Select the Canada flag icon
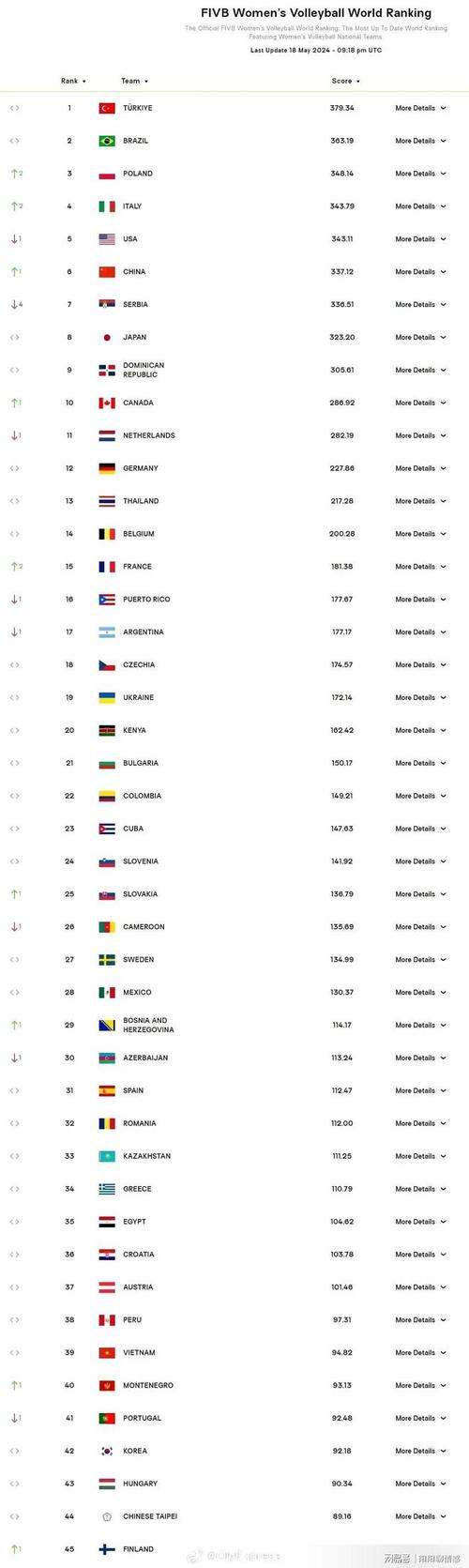This screenshot has width=469, height=1568. coord(107,403)
